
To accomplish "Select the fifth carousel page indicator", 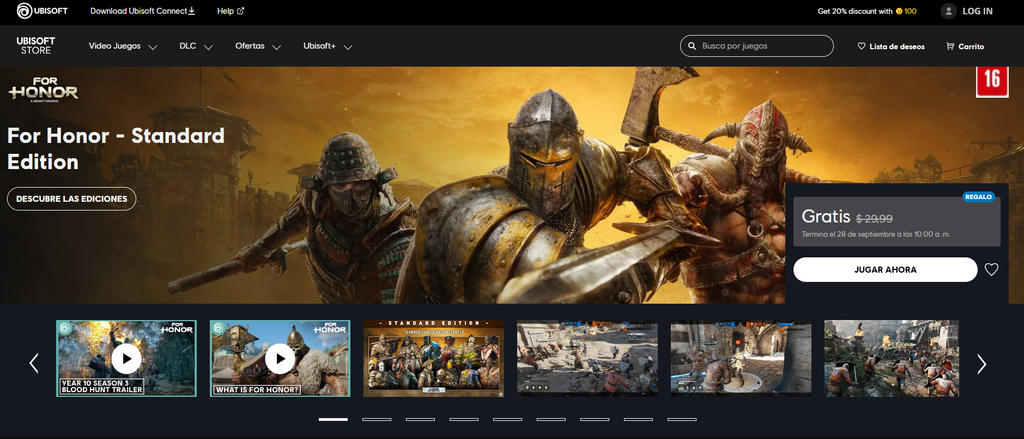I will pos(507,419).
